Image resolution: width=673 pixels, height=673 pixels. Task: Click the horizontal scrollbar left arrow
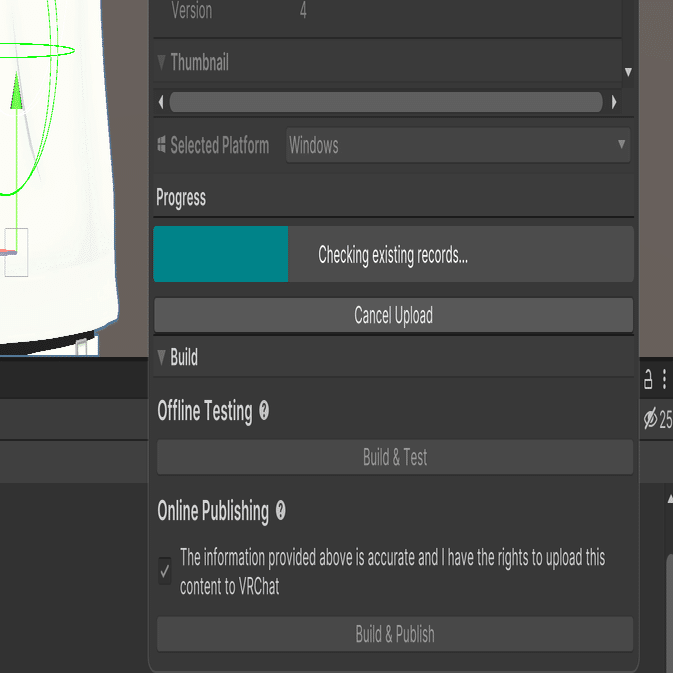(x=161, y=102)
